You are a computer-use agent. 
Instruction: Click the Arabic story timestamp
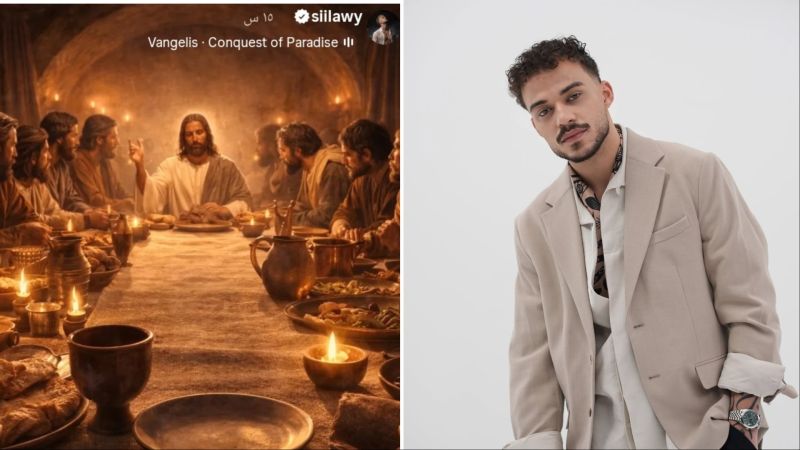point(258,19)
